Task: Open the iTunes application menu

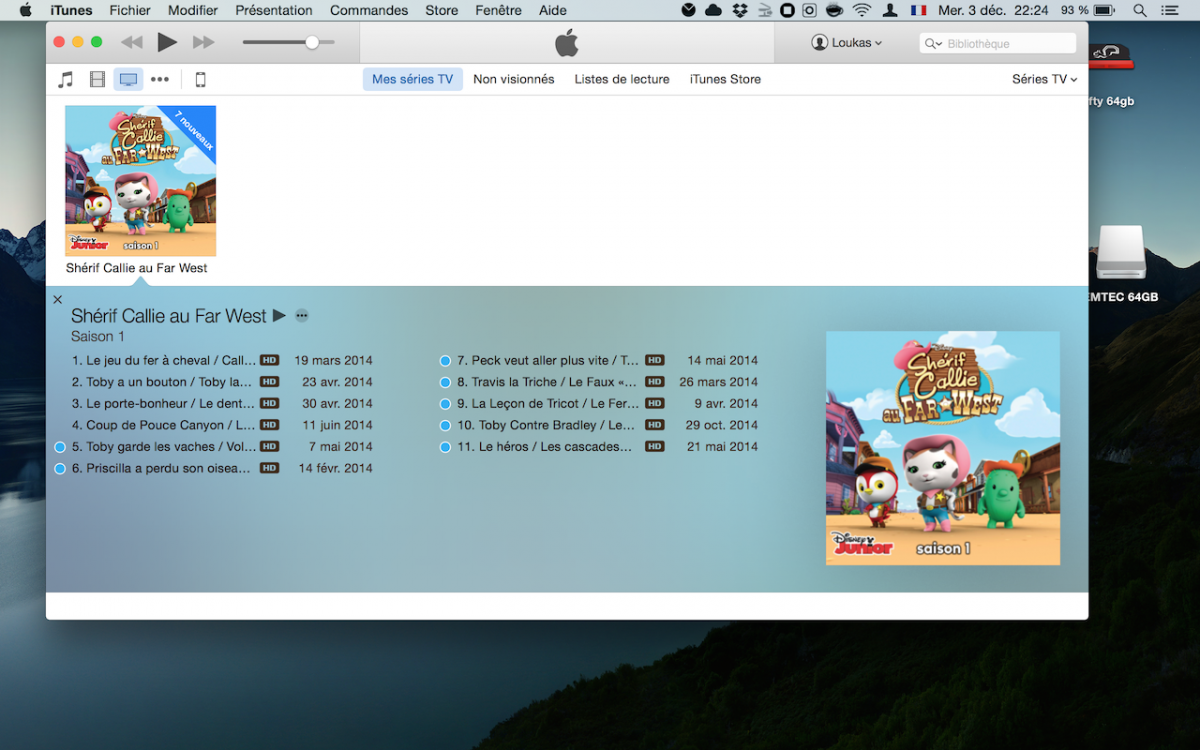Action: point(71,10)
